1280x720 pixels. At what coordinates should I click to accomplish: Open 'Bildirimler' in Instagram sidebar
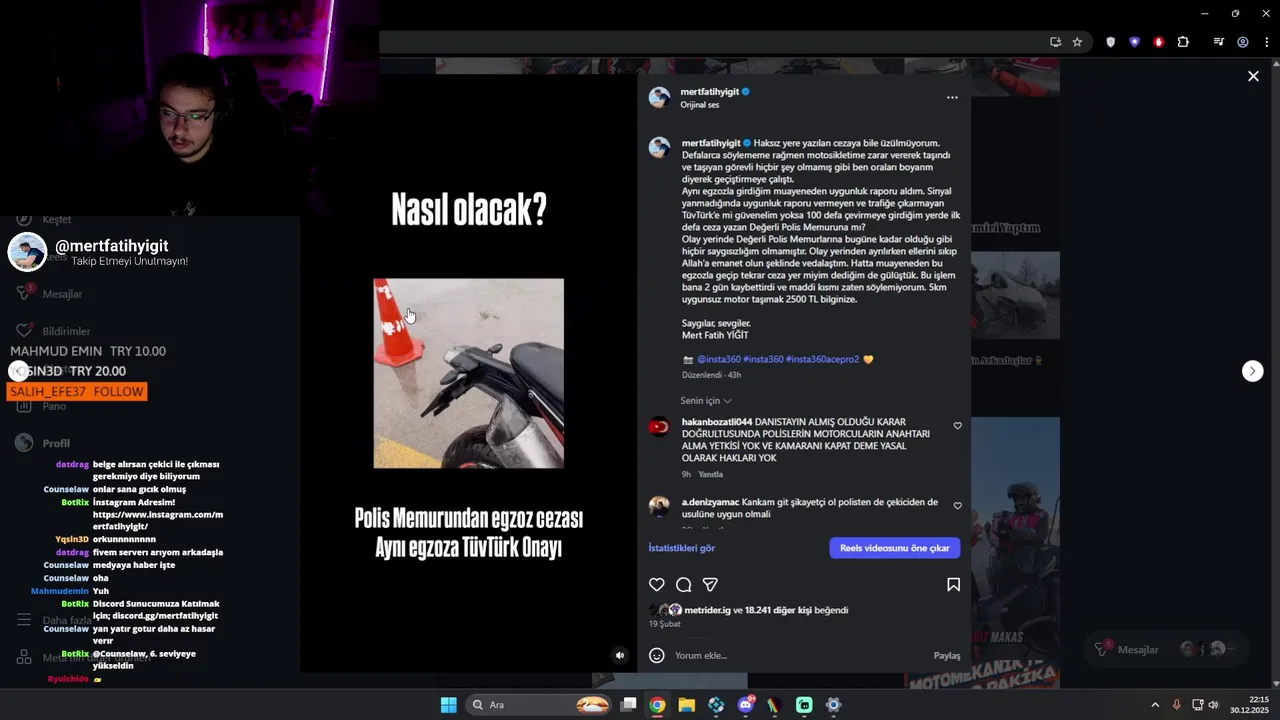pyautogui.click(x=66, y=331)
